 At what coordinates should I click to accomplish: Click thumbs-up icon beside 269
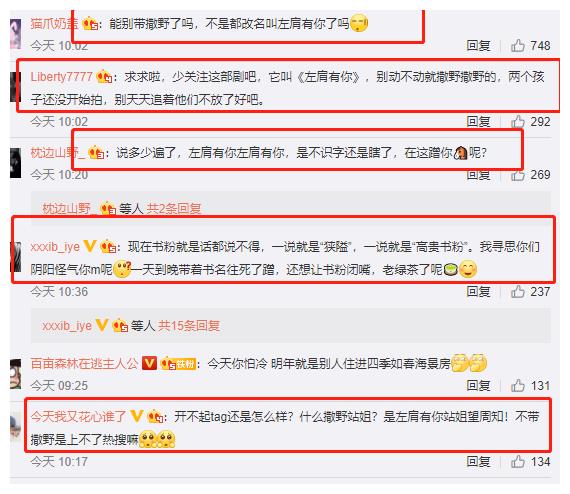[518, 175]
